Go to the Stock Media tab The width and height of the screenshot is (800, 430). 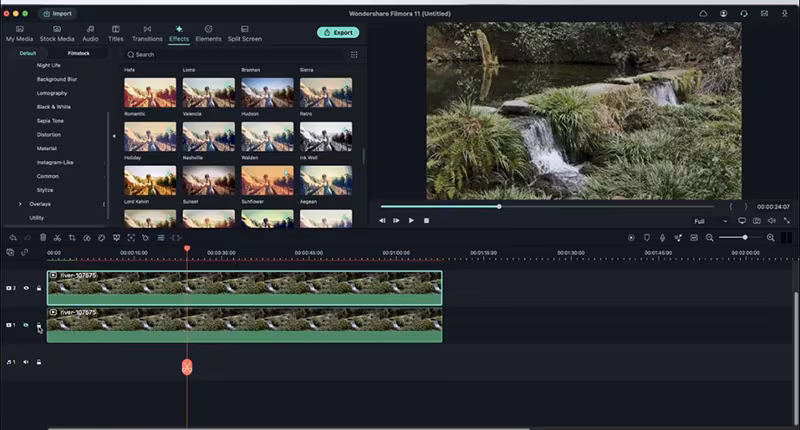[x=57, y=34]
